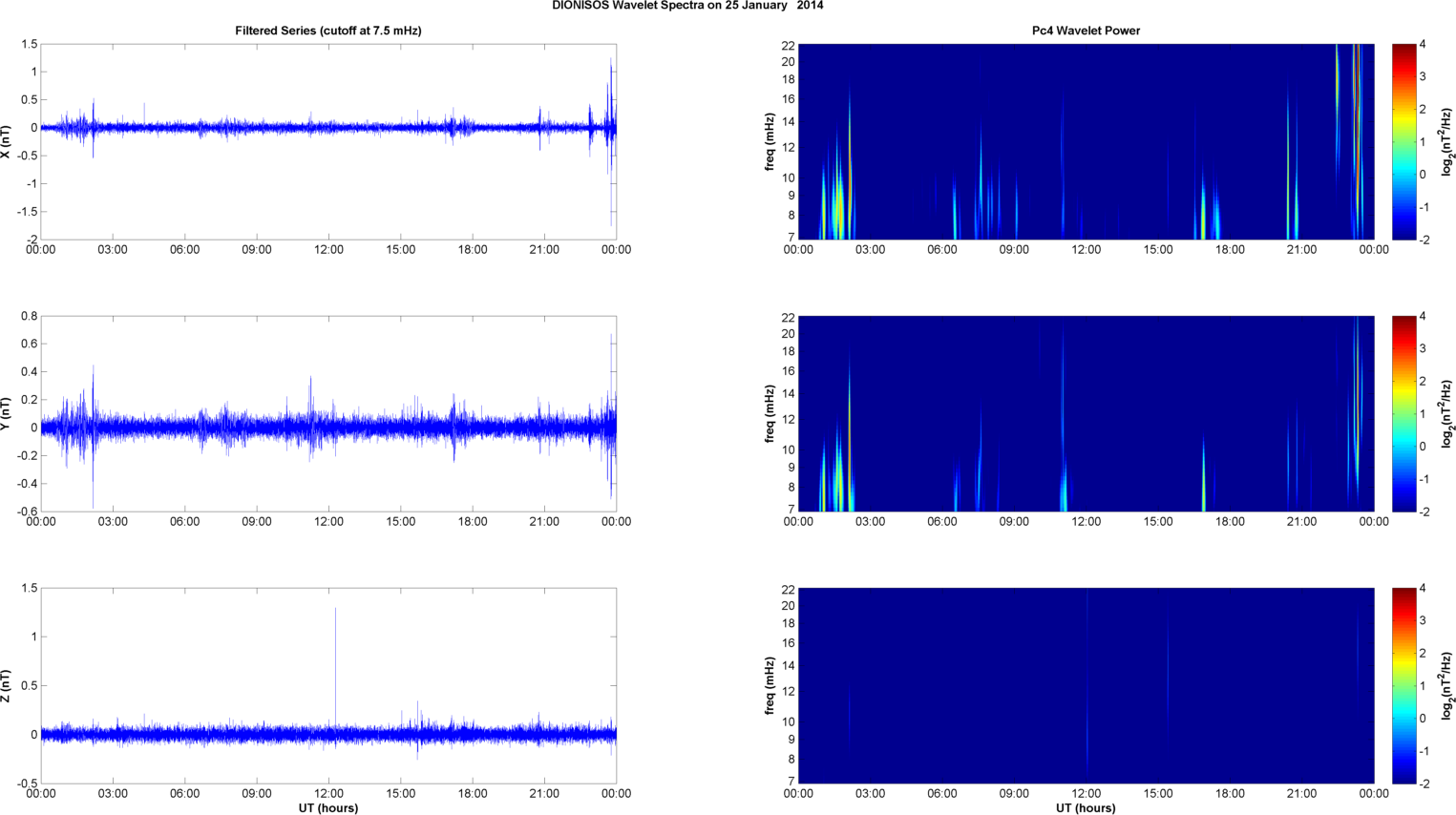Click the DIONISOS Wavelet Spectra main title

687,6
